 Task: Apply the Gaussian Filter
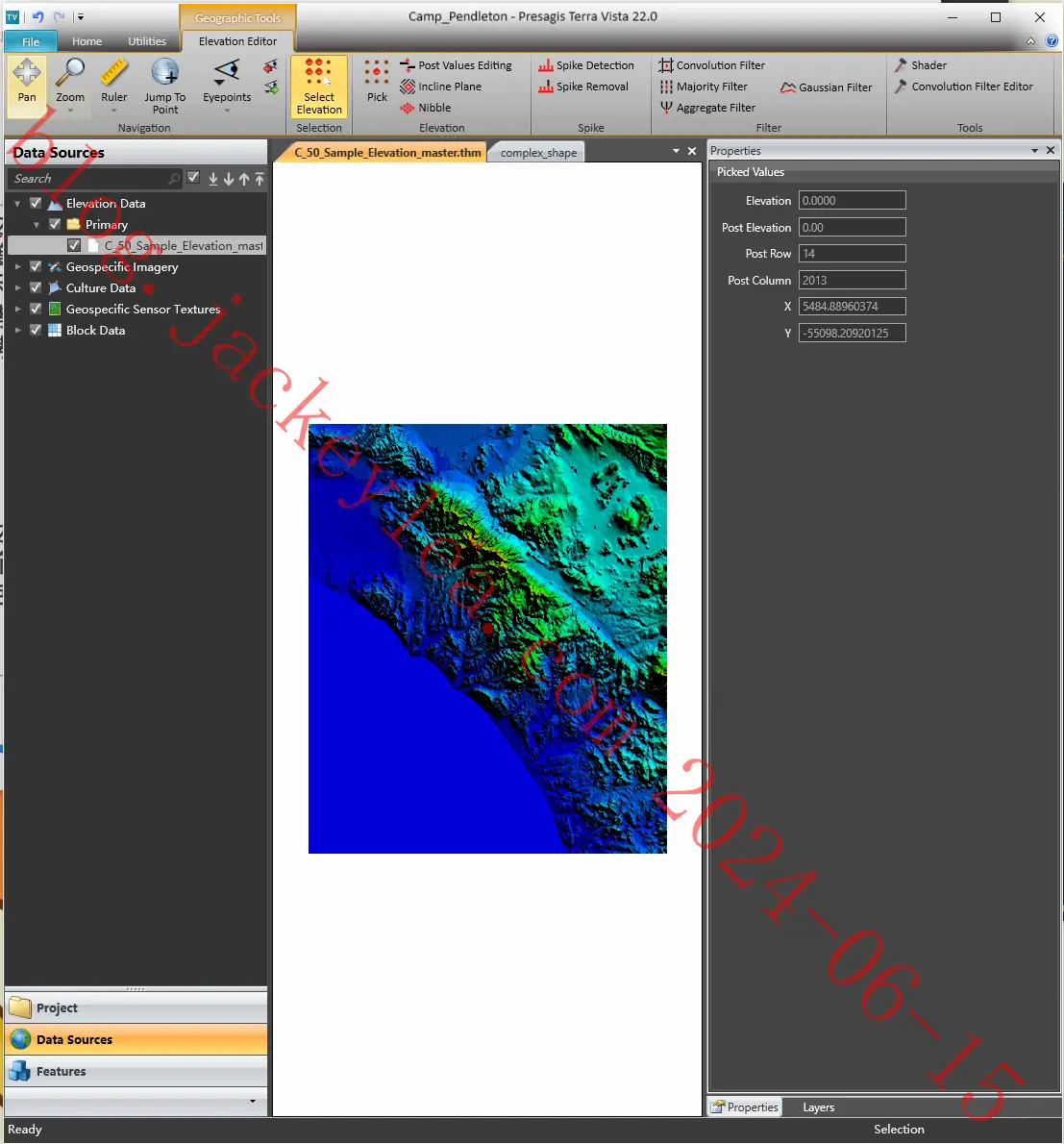(827, 87)
